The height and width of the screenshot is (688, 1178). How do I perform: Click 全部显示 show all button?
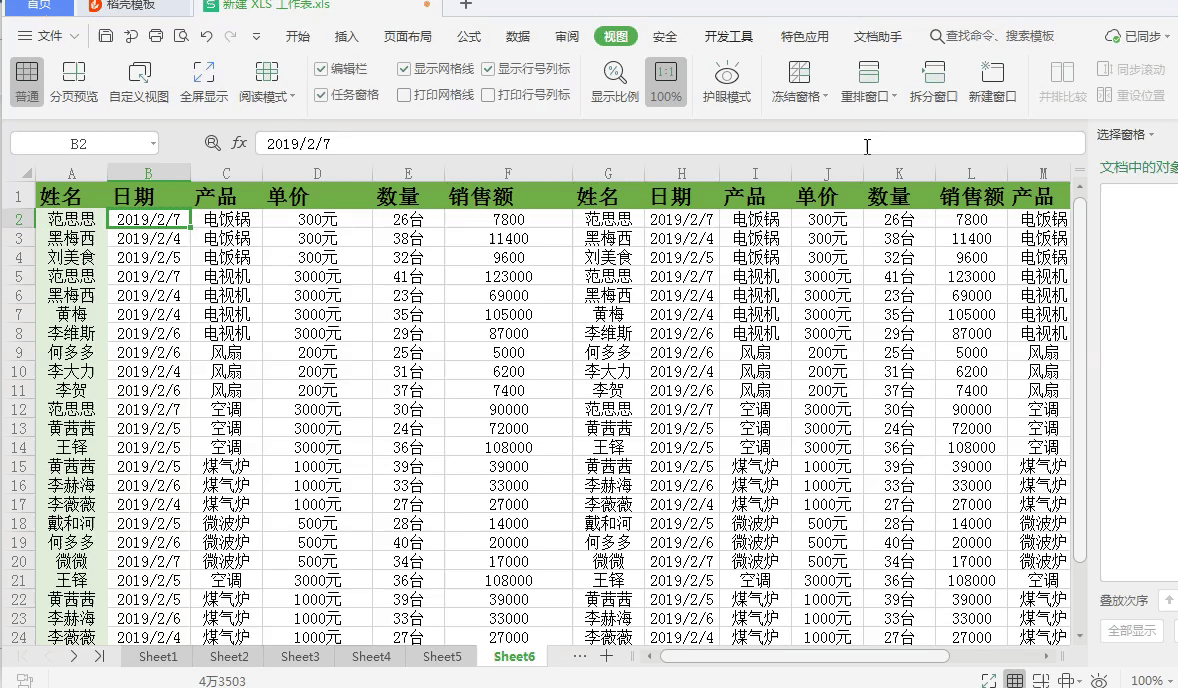pos(1131,630)
